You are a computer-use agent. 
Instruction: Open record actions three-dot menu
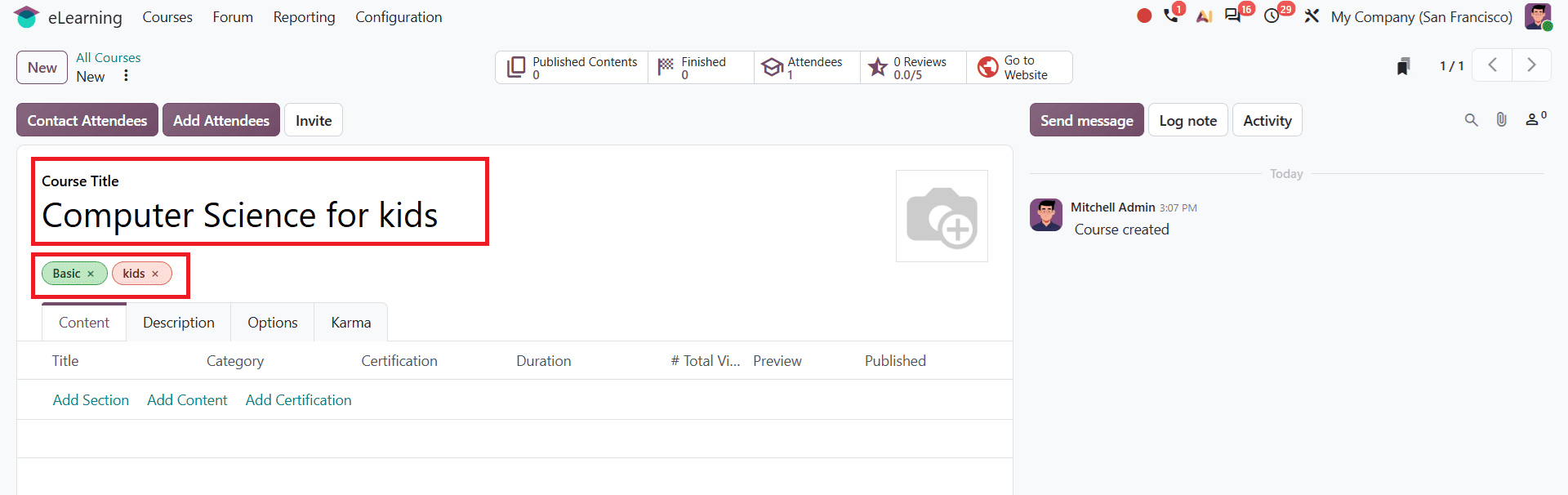coord(126,76)
